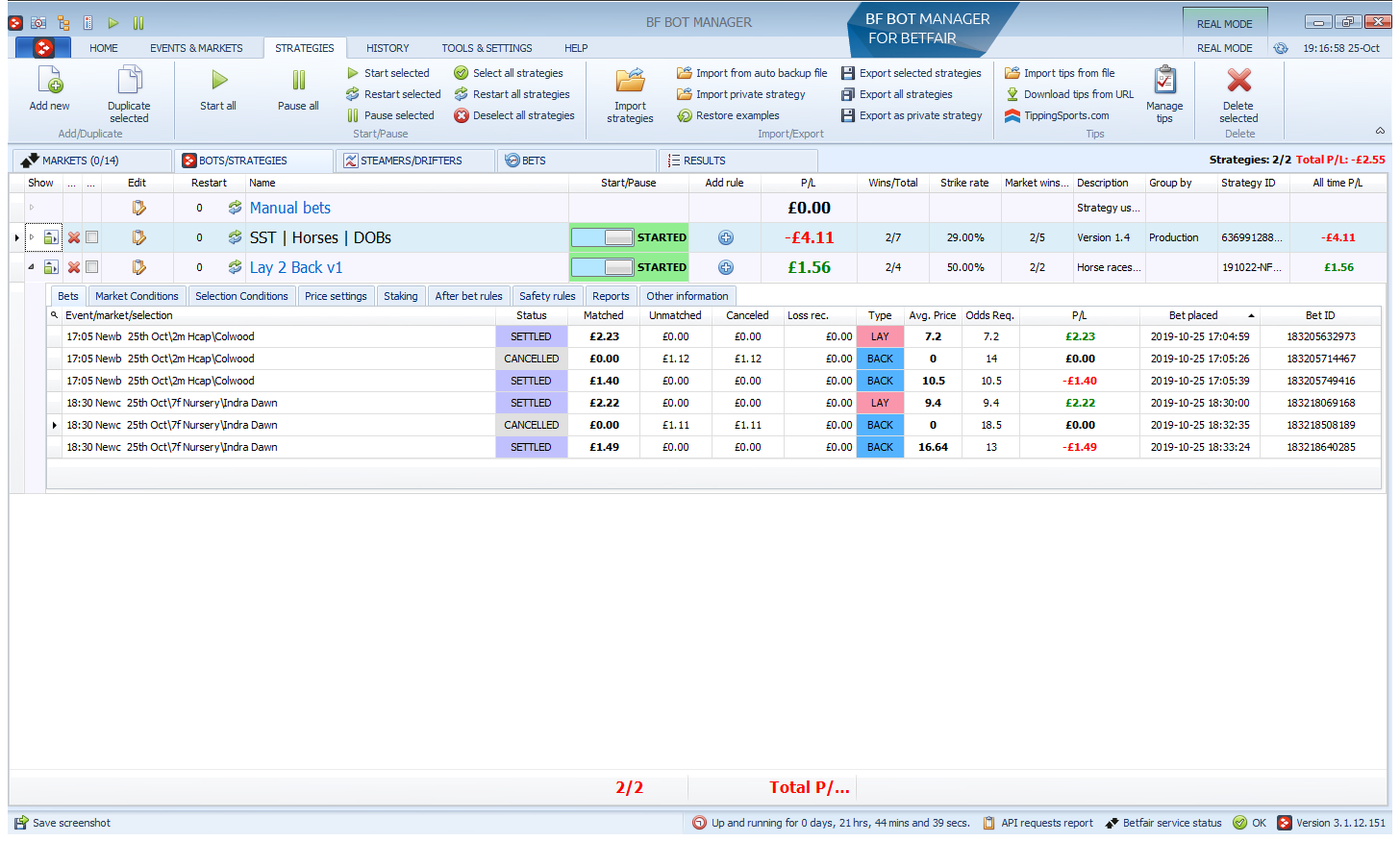Click Import from auto backup file

[752, 73]
